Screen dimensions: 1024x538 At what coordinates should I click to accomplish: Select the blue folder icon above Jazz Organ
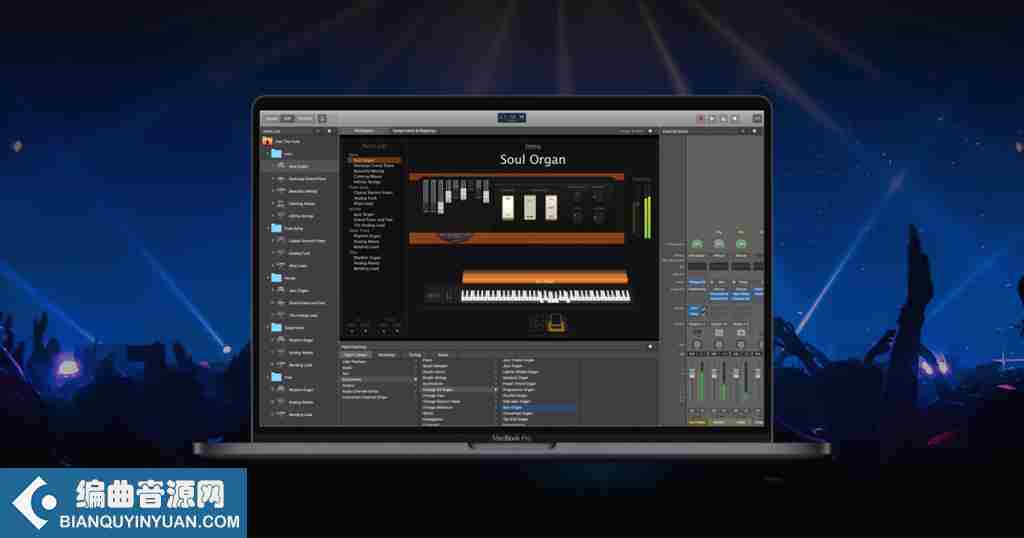click(x=276, y=278)
